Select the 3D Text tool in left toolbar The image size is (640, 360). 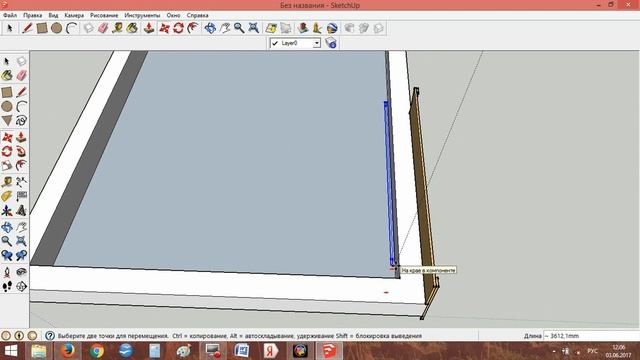[x=22, y=211]
